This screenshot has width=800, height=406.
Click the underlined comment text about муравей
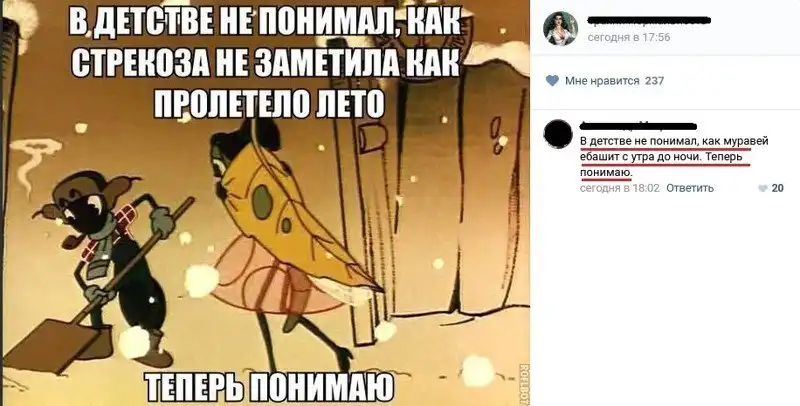pos(674,157)
